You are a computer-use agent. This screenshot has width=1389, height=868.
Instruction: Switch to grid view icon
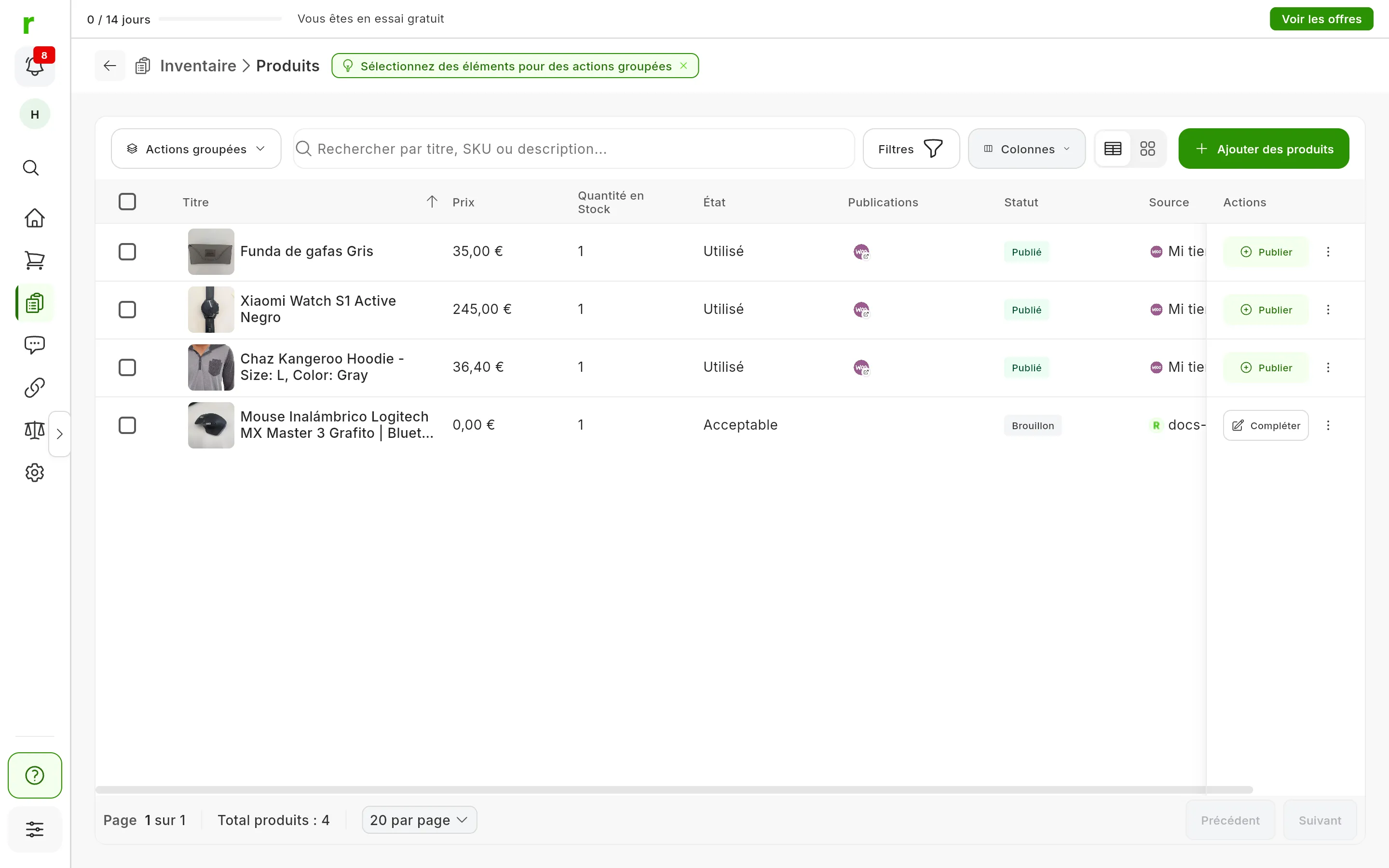1147,149
